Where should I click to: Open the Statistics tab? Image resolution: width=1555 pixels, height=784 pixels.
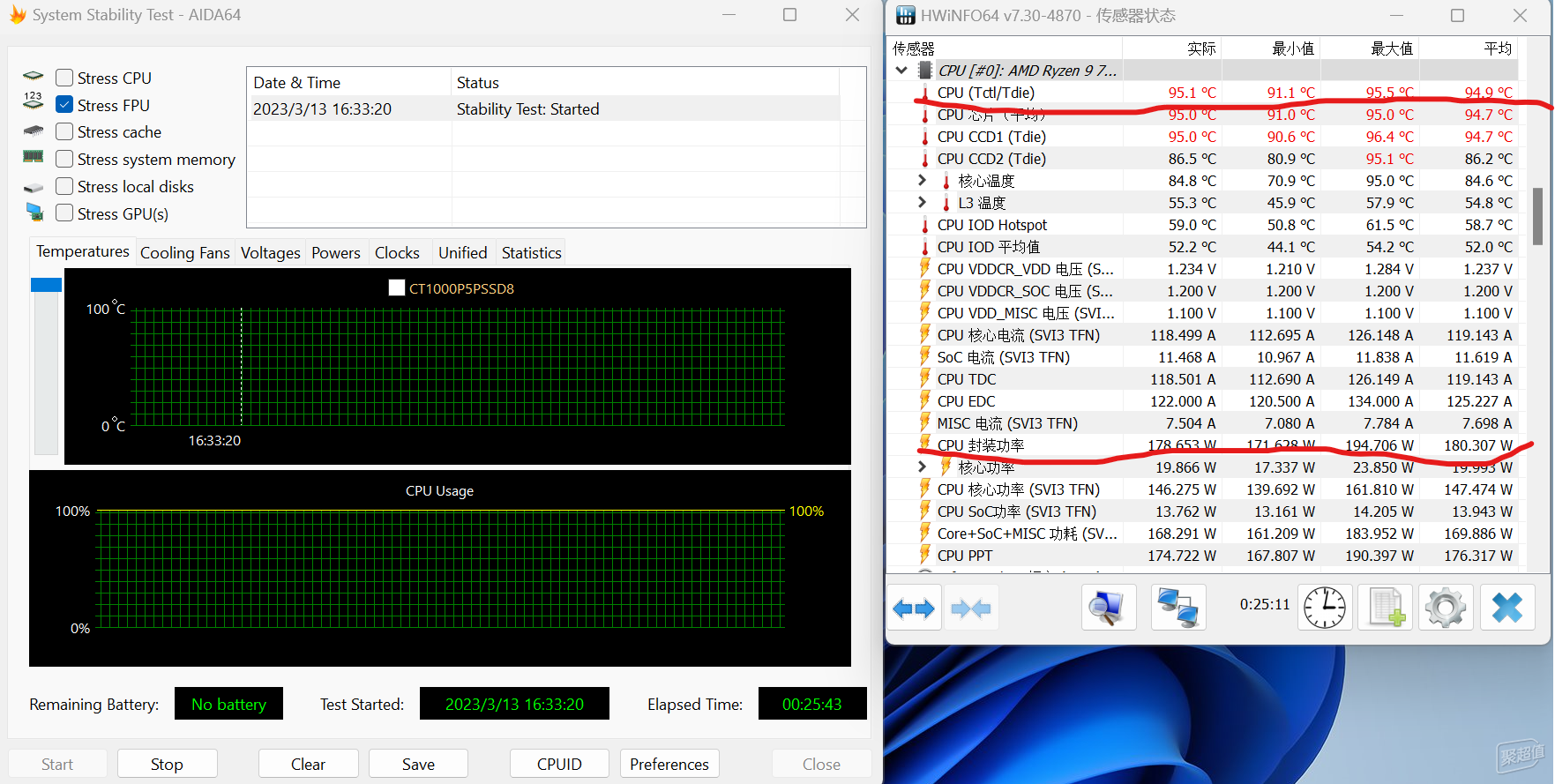coord(531,253)
